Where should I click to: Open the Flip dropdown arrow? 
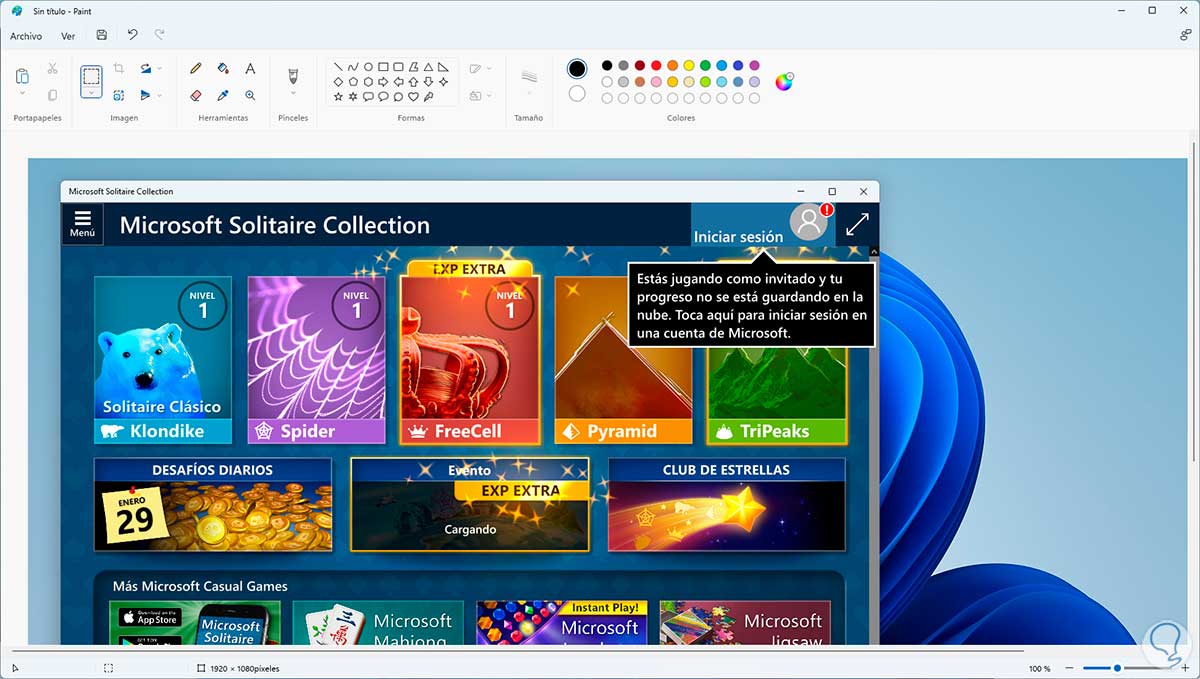coord(159,96)
